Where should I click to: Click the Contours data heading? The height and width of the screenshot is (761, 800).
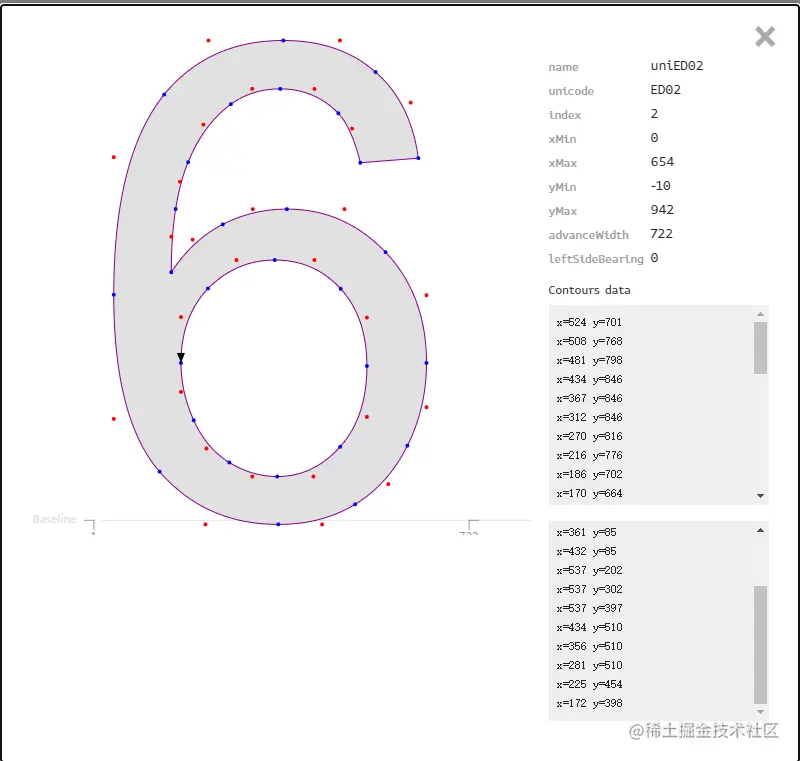pos(589,290)
